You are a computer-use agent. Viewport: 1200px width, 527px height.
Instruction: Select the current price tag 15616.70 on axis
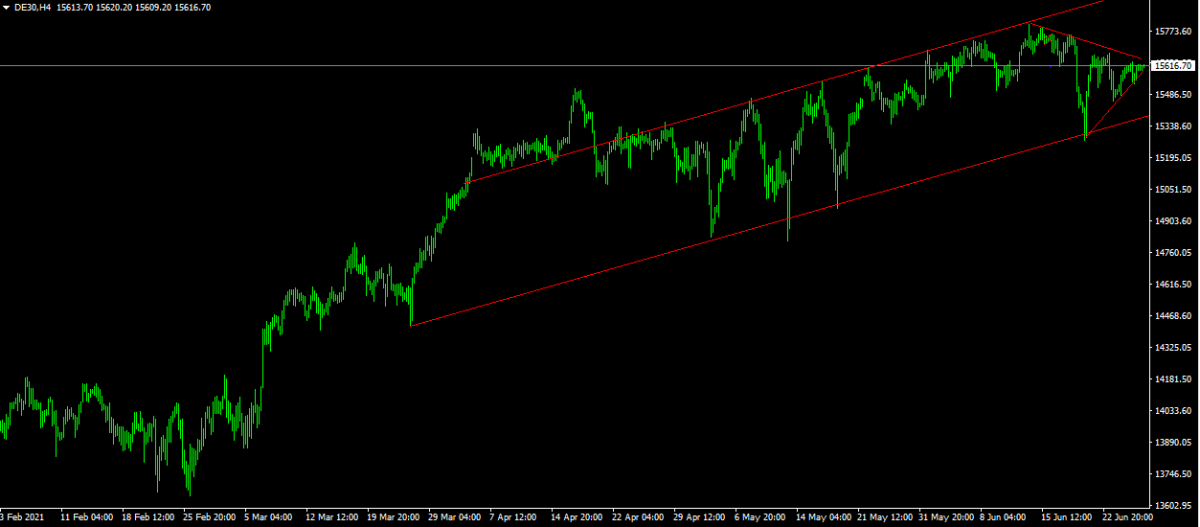(x=1173, y=66)
